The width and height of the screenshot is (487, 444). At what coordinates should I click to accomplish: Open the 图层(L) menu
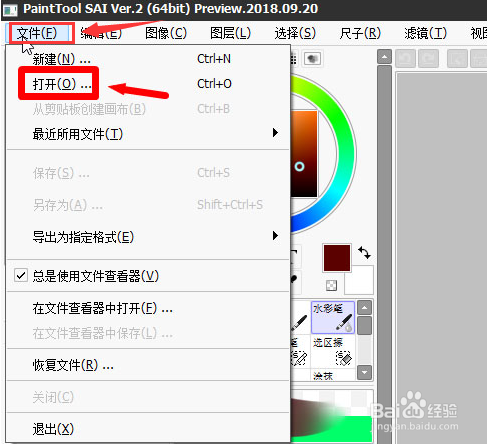pos(230,33)
